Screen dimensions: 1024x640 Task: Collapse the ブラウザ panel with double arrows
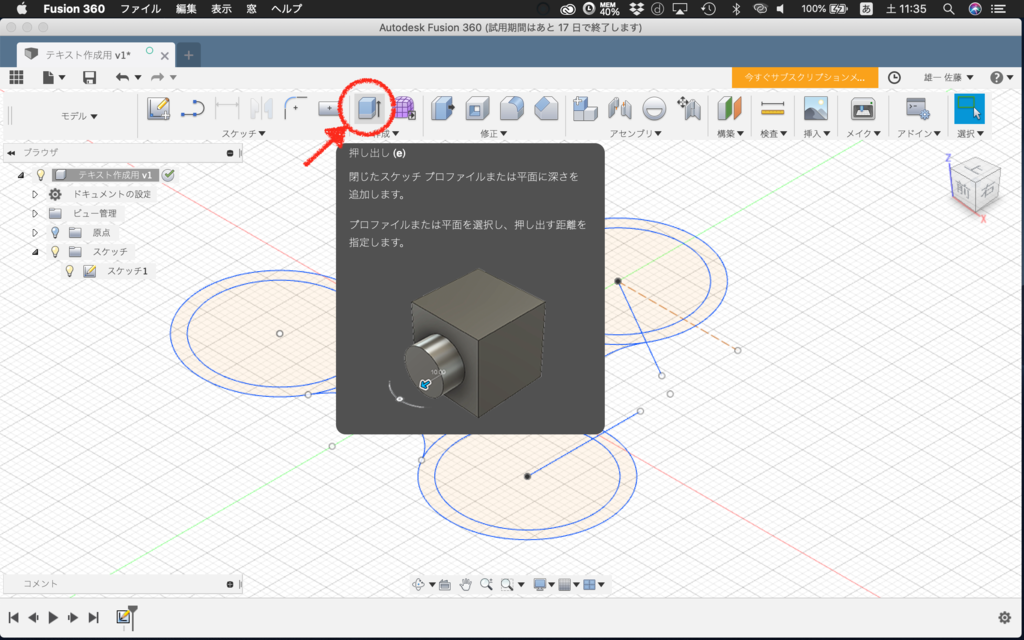click(11, 153)
